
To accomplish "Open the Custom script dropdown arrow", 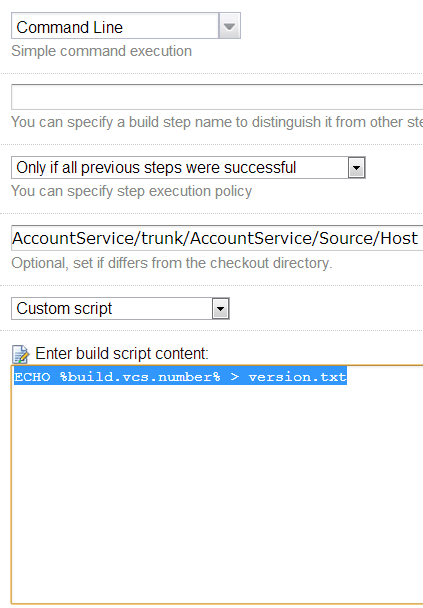I will 221,309.
